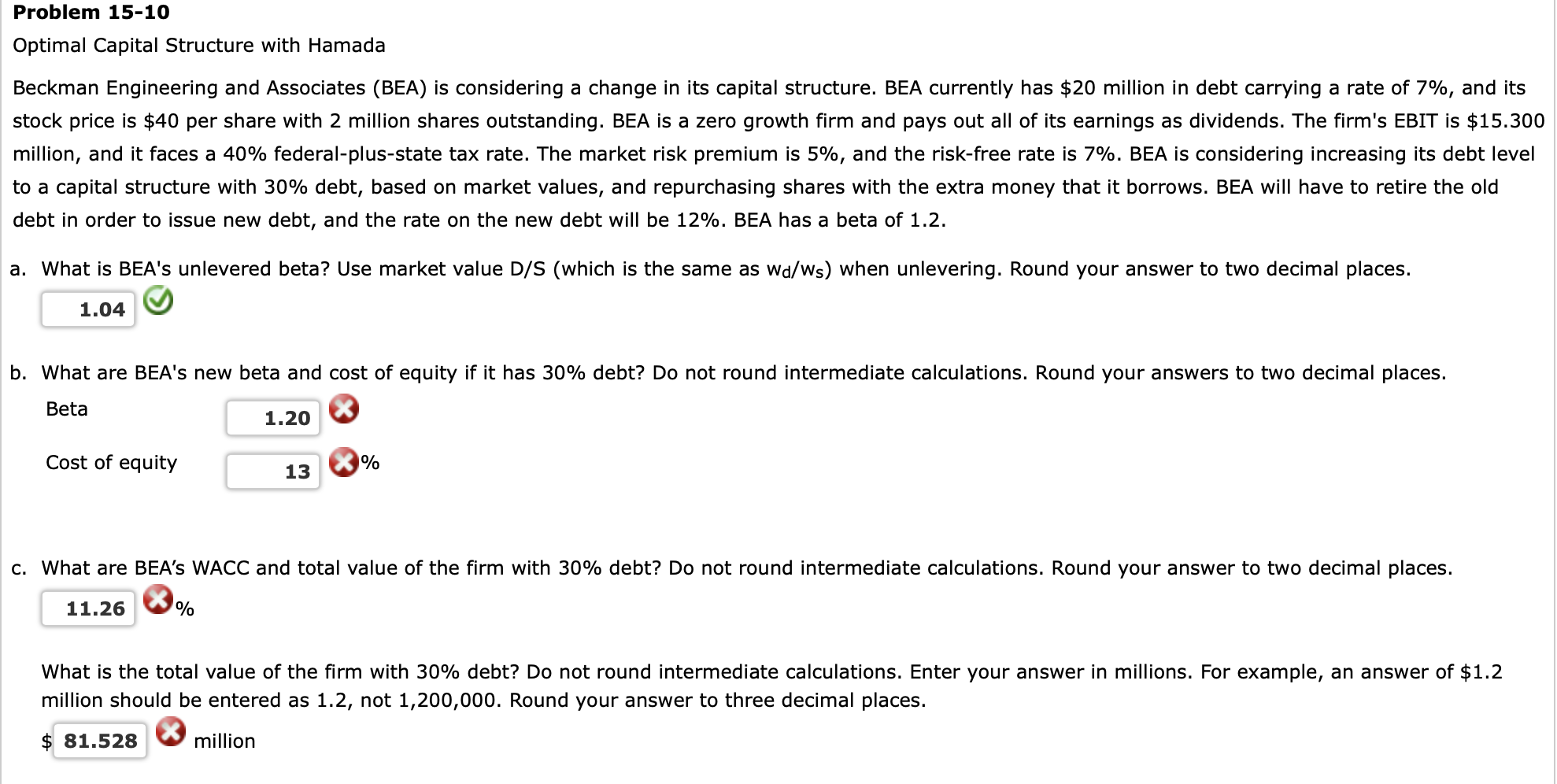The image size is (1557, 784).
Task: Click the total firm value input 81.528
Action: pyautogui.click(x=99, y=738)
